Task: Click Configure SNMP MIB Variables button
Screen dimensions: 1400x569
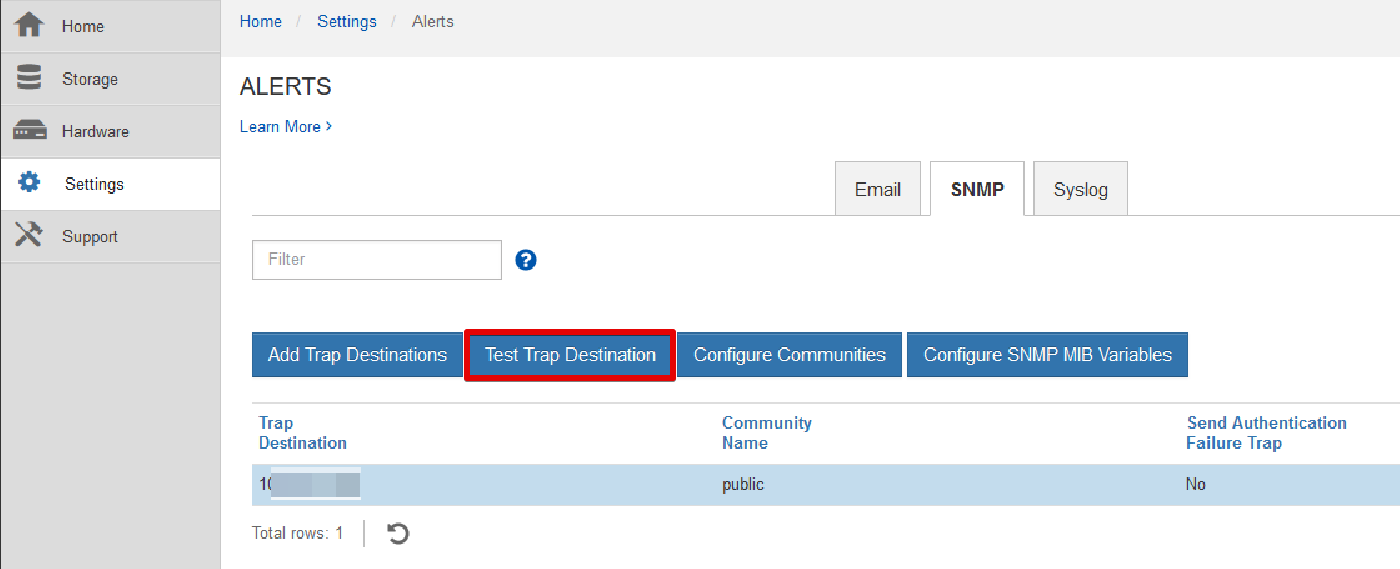Action: click(1047, 355)
